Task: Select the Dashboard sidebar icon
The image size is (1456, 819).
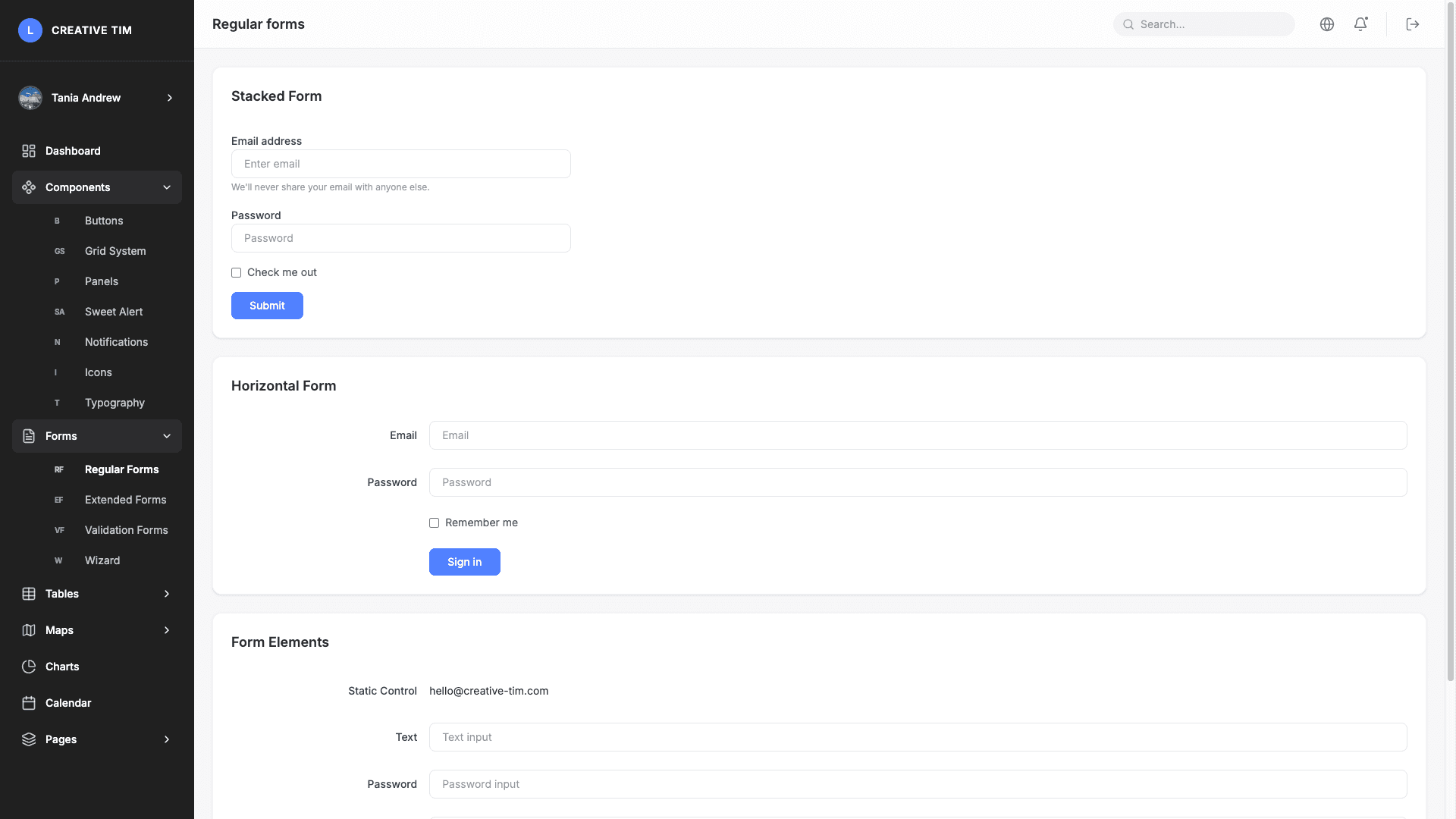Action: coord(29,151)
